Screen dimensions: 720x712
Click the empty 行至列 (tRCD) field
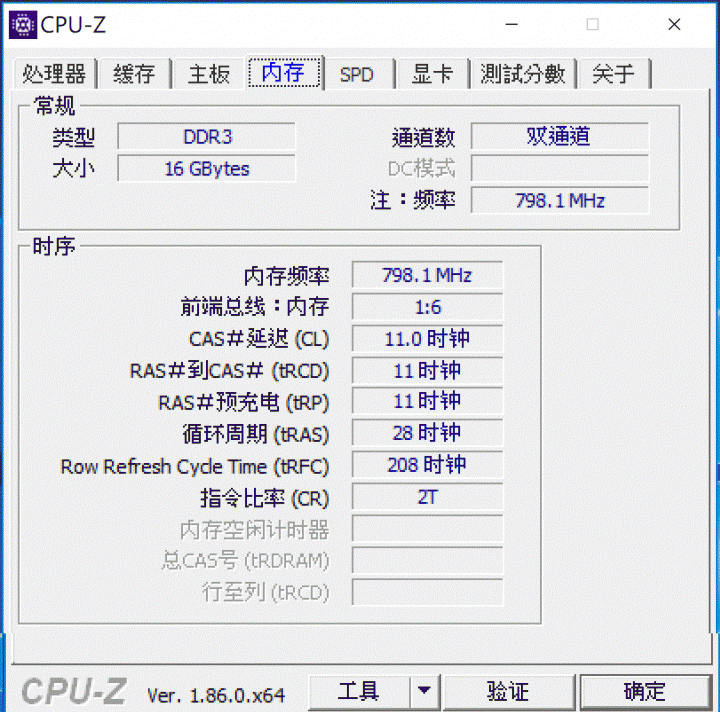coord(428,593)
